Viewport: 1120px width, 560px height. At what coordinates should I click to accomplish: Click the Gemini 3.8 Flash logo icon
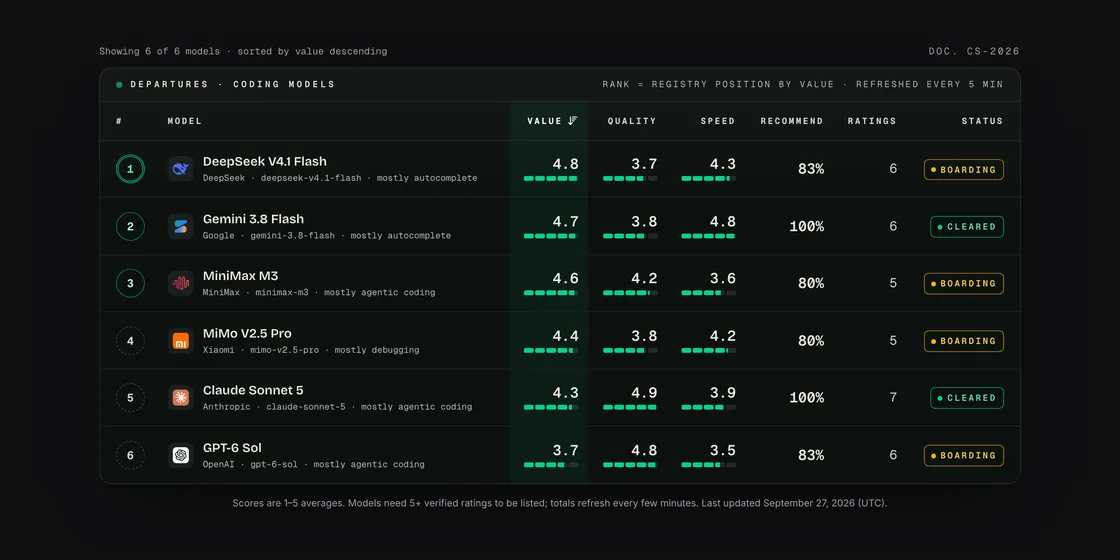point(181,226)
